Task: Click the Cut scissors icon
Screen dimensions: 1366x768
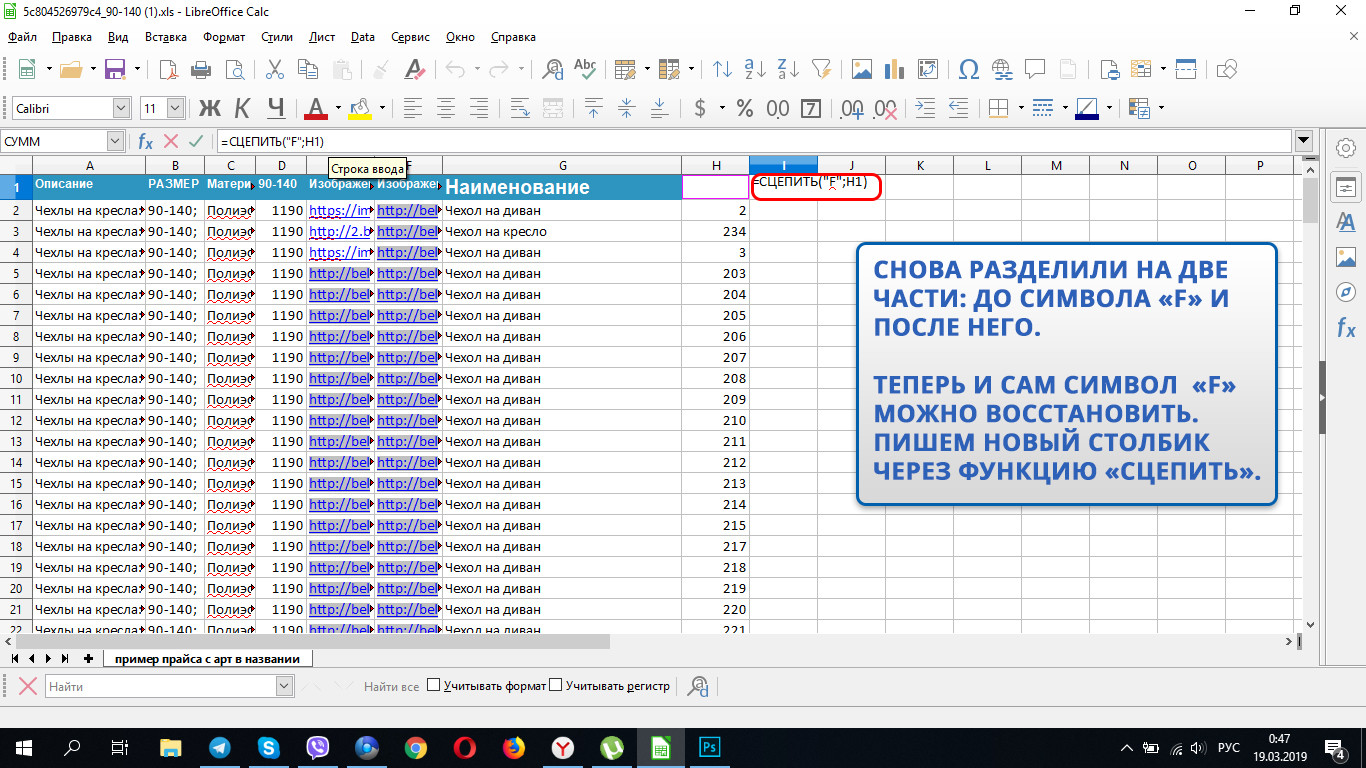Action: [274, 69]
